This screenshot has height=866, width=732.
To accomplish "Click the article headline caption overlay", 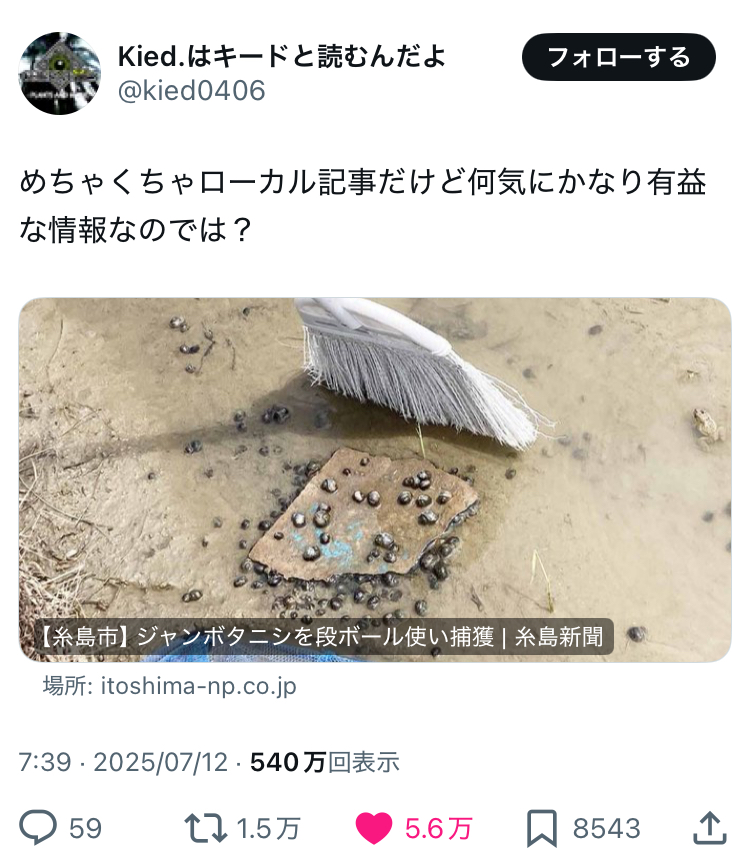I will [x=322, y=637].
